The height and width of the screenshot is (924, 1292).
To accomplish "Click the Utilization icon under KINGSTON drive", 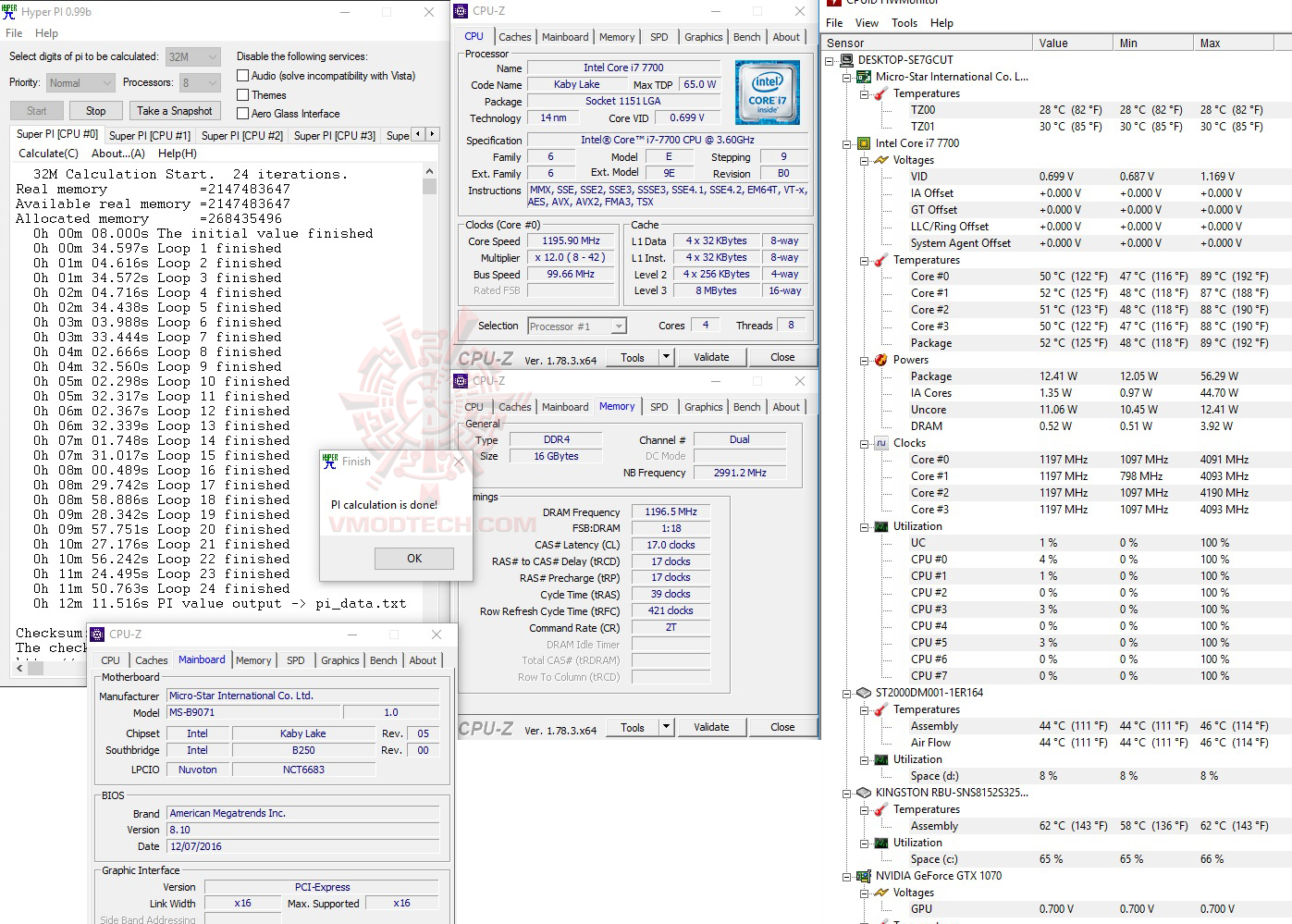I will click(881, 843).
